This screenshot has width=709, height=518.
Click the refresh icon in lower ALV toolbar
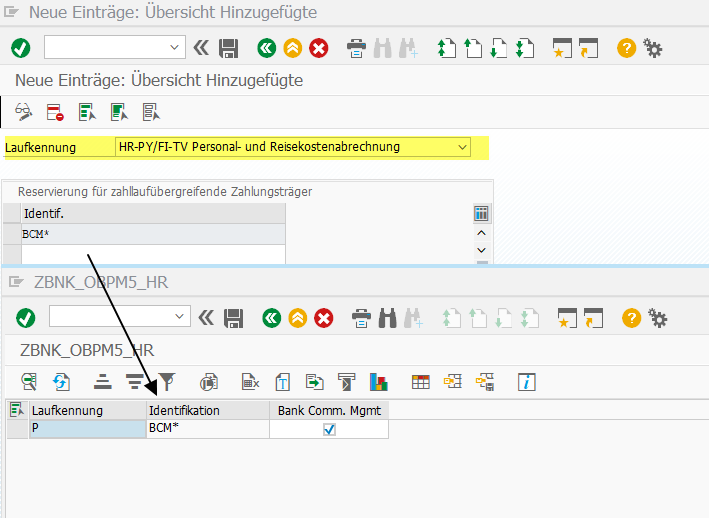(61, 381)
